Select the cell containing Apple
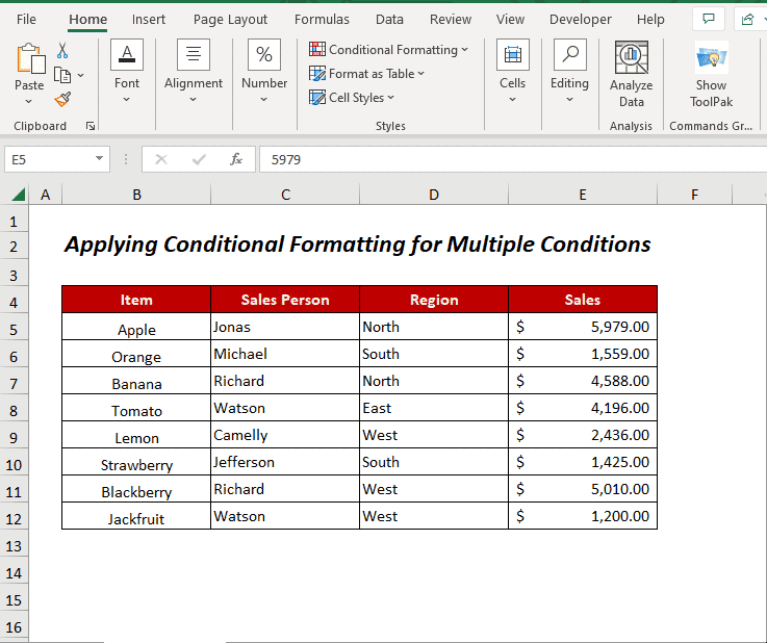This screenshot has height=643, width=767. coord(136,327)
